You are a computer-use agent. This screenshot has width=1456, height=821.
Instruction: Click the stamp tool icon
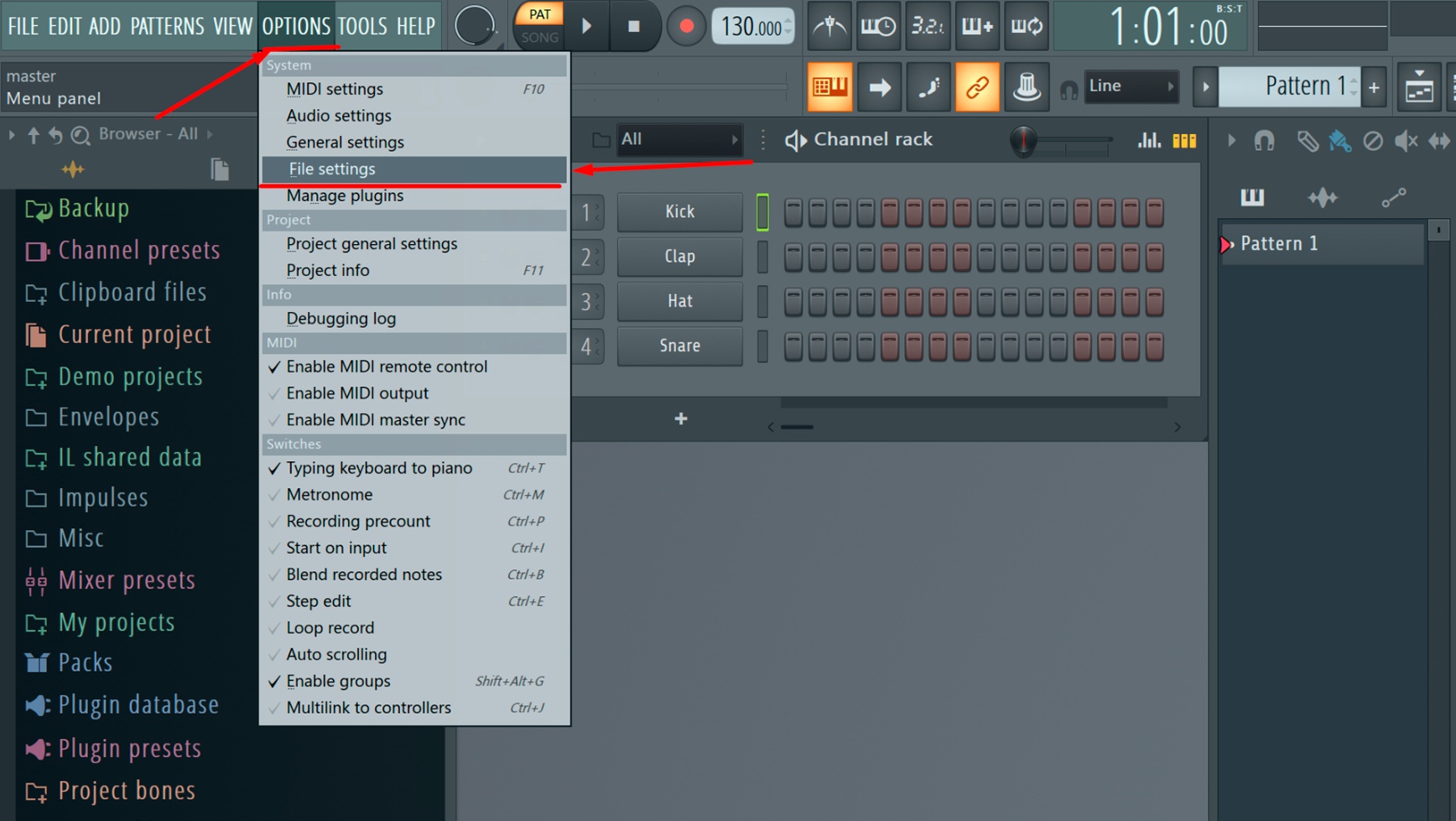point(1027,86)
